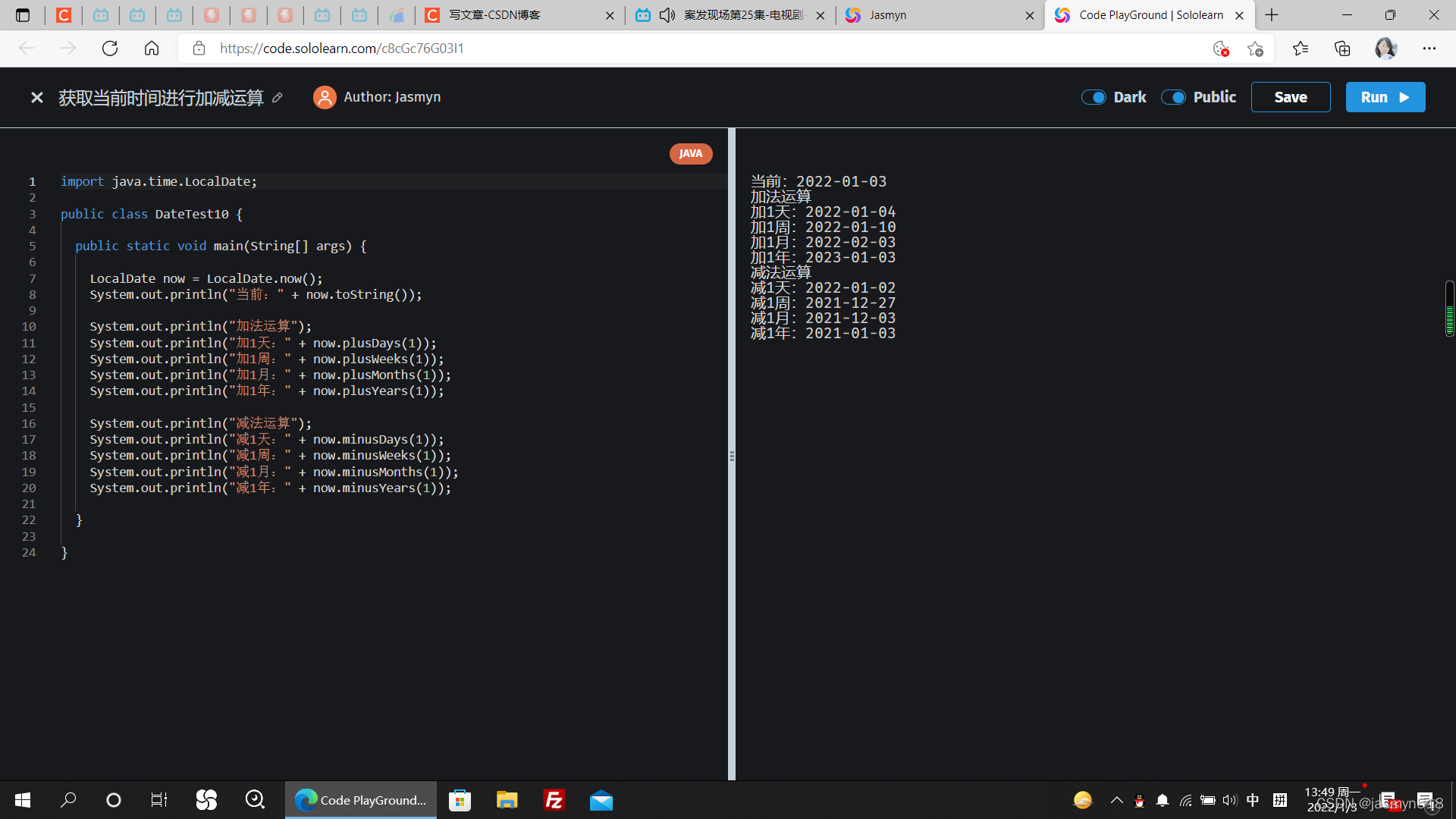This screenshot has height=819, width=1456.
Task: Open FileZilla from the taskbar
Action: tap(554, 800)
